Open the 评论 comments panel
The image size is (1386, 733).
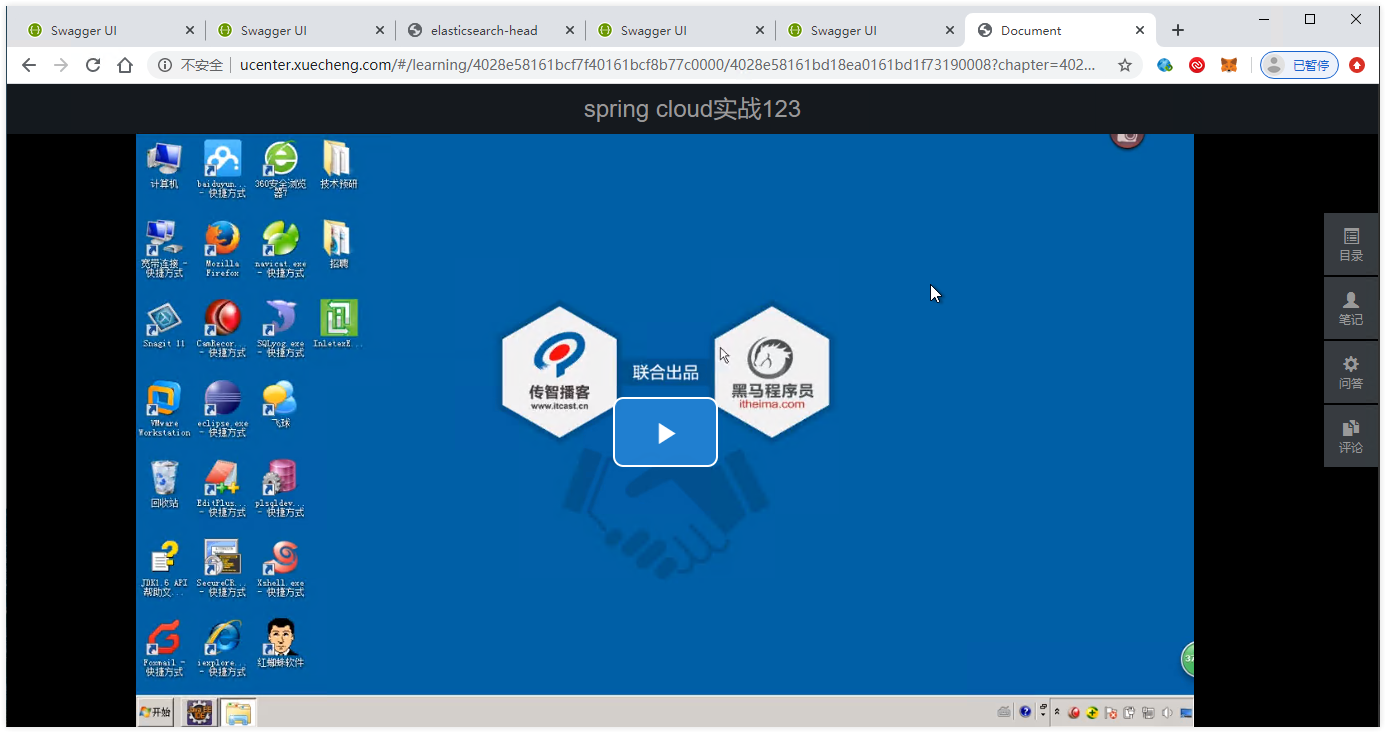(1351, 436)
